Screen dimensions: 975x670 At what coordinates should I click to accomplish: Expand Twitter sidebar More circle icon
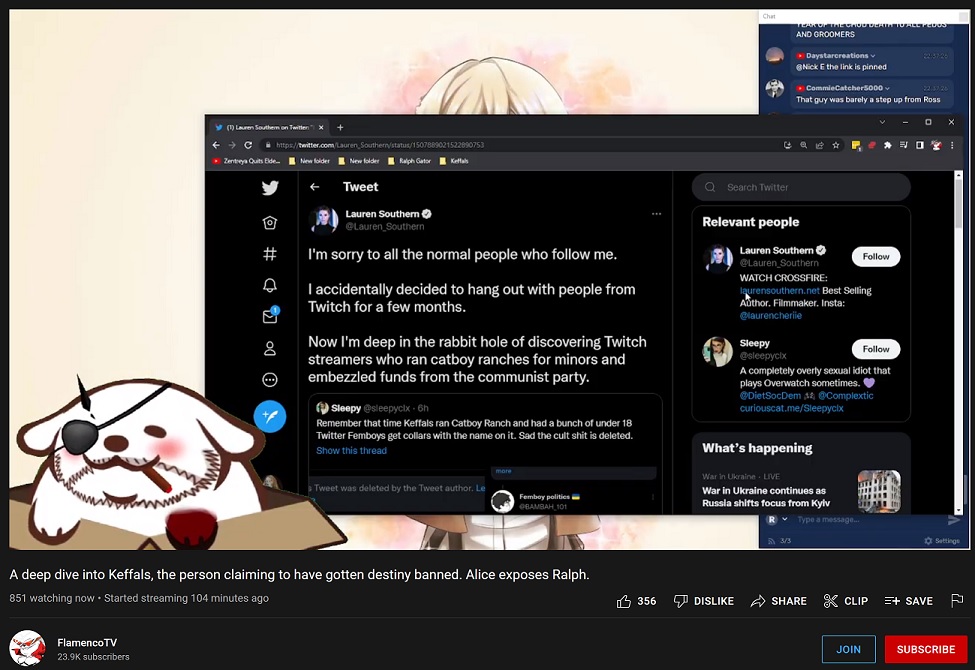(x=270, y=379)
